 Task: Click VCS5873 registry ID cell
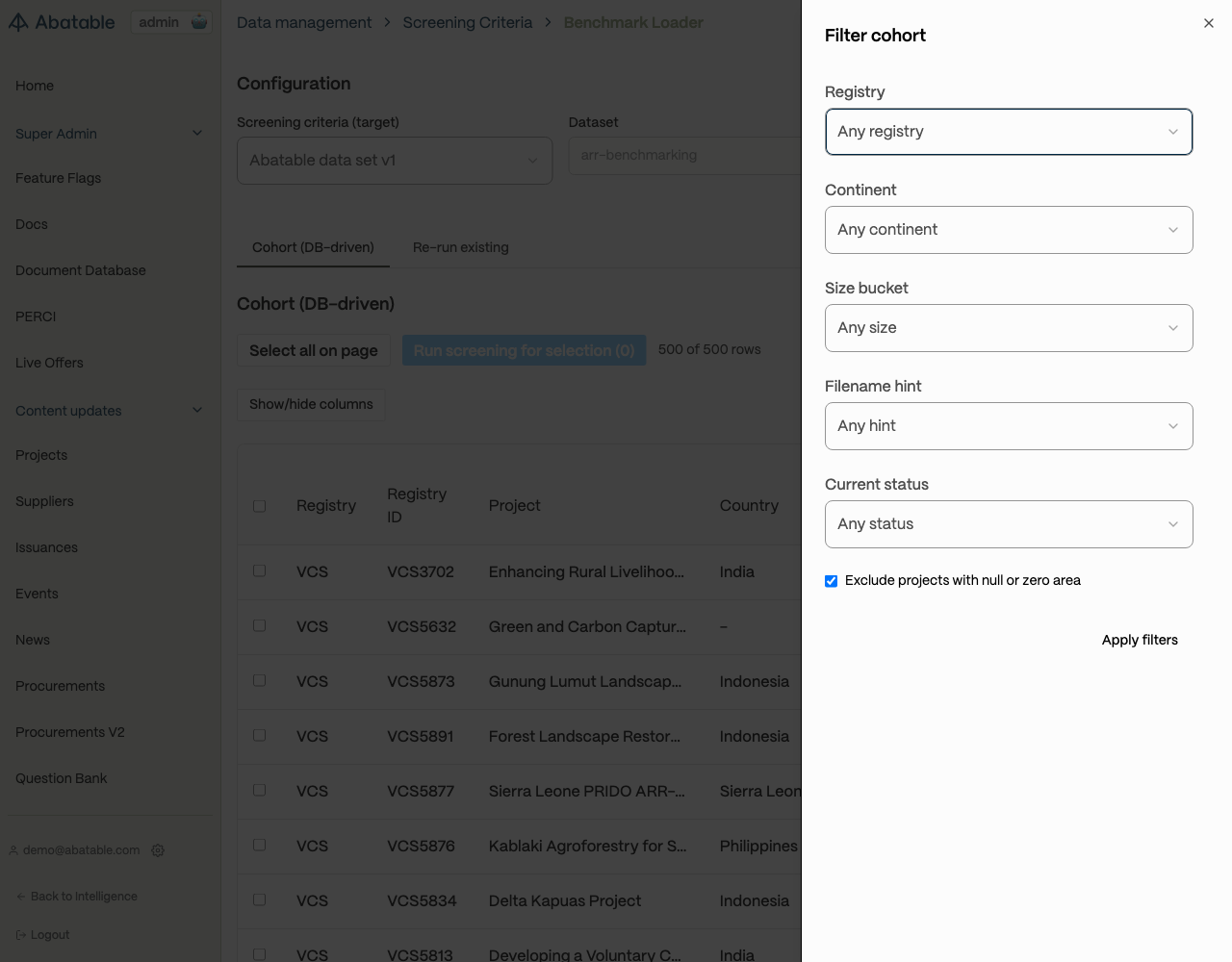(x=421, y=681)
